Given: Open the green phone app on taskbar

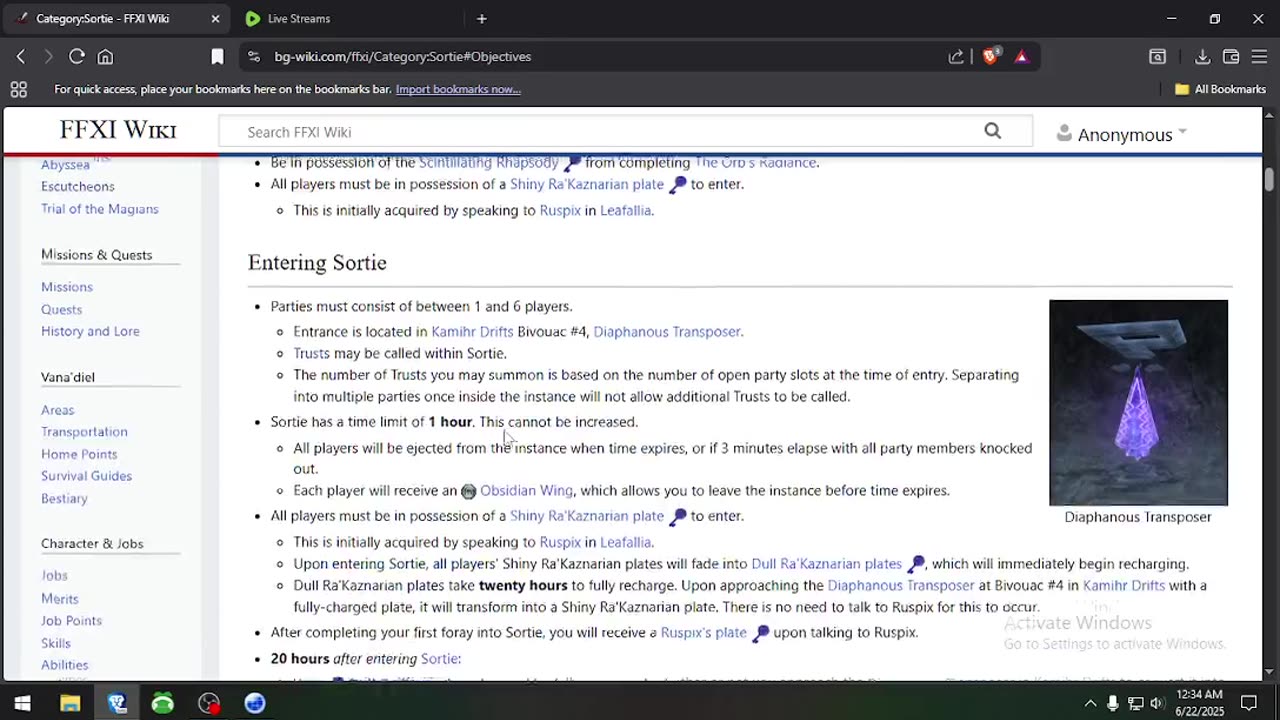Looking at the screenshot, I should 162,703.
